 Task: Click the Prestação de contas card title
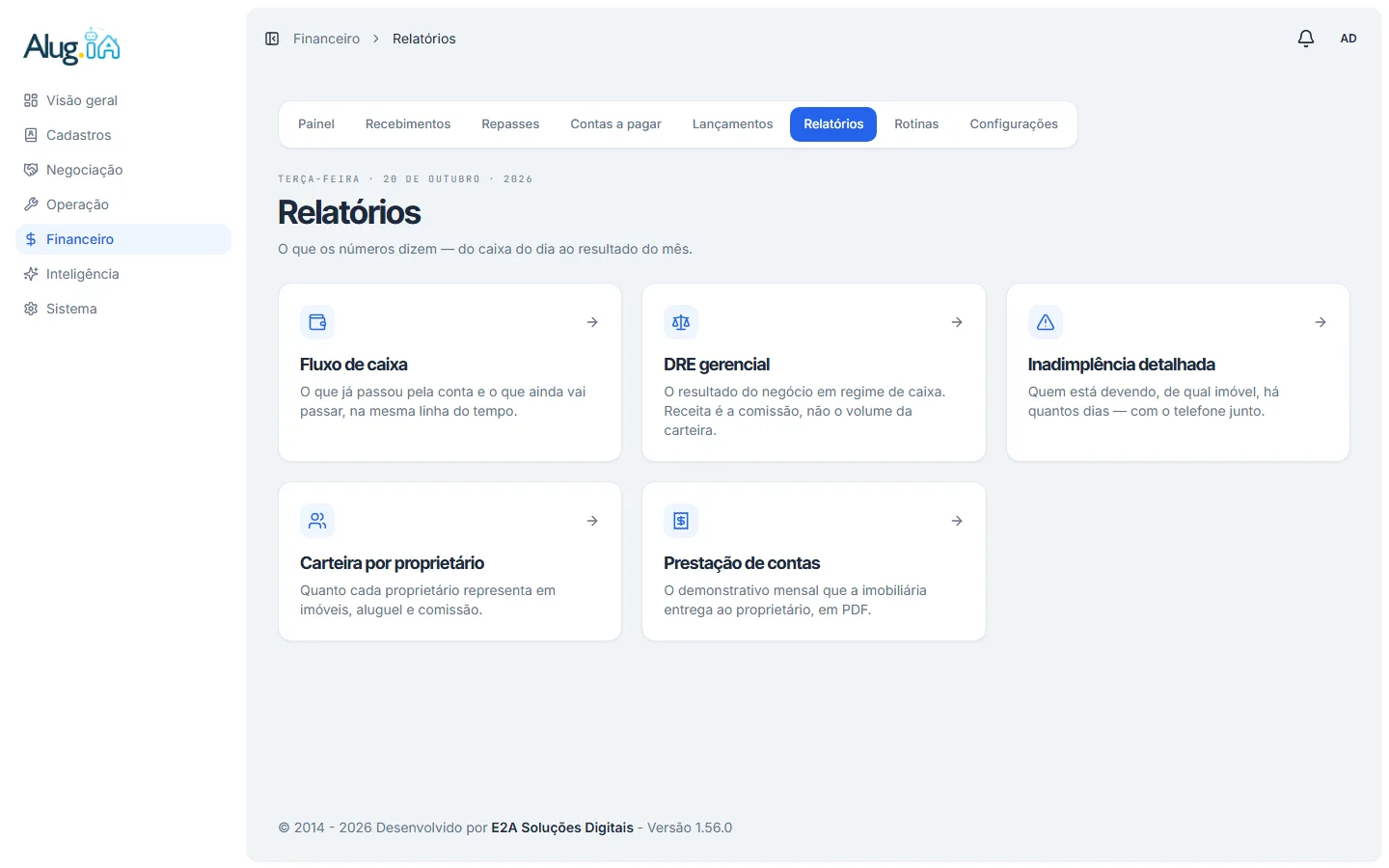(742, 563)
